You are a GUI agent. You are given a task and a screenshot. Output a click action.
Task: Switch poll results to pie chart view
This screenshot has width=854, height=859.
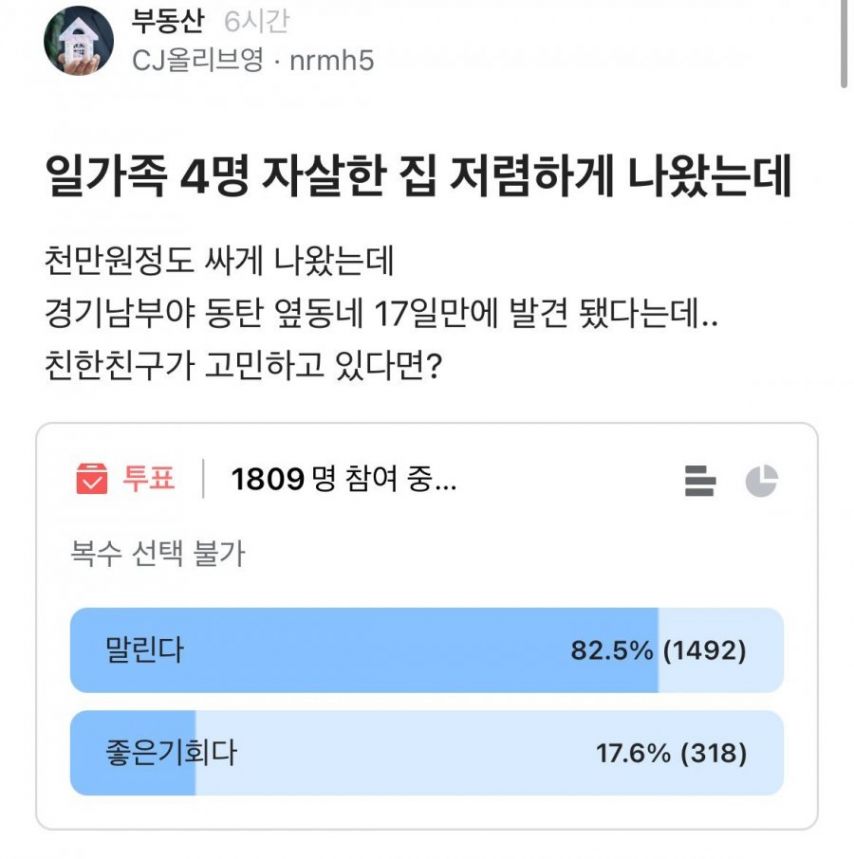(761, 481)
